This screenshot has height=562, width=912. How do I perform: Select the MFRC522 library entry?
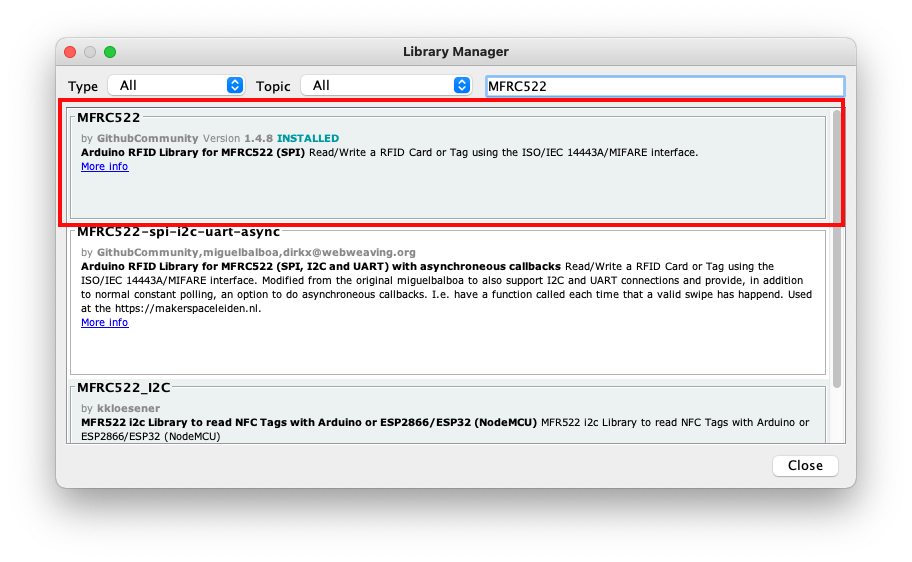[448, 168]
